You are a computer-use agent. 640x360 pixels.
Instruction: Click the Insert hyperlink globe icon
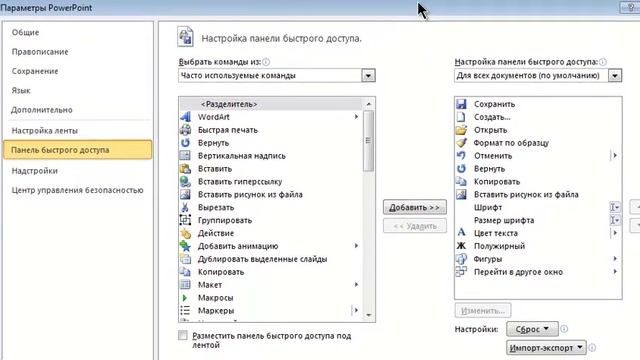[185, 182]
